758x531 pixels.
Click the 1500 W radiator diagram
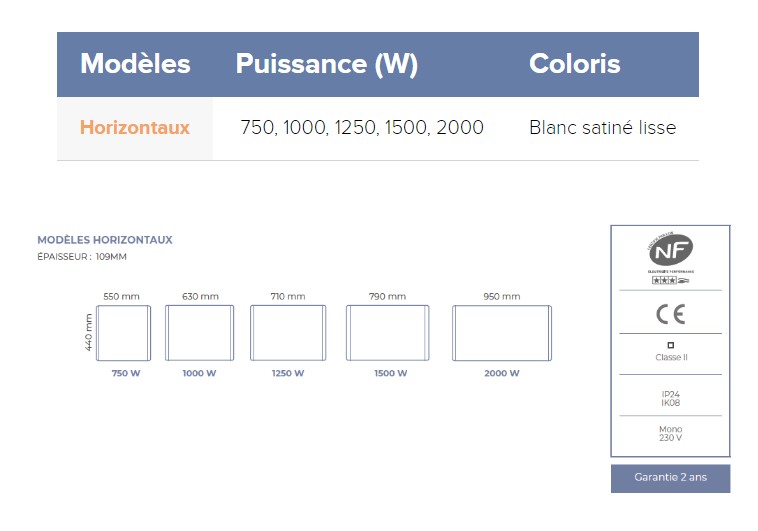pos(388,333)
